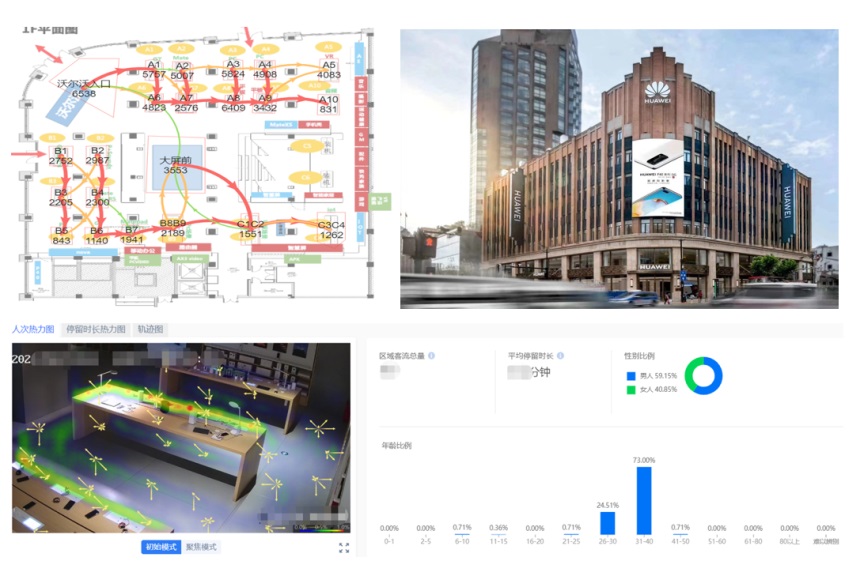
Task: Click the 41-50 age axis label
Action: click(681, 541)
